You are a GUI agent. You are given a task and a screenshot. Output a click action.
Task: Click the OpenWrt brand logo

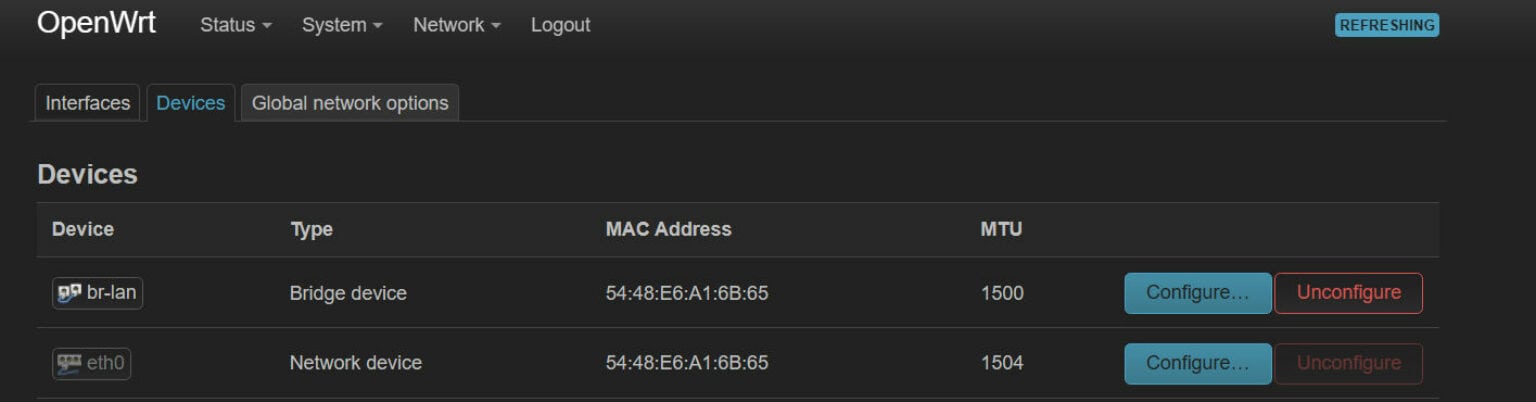click(x=96, y=24)
